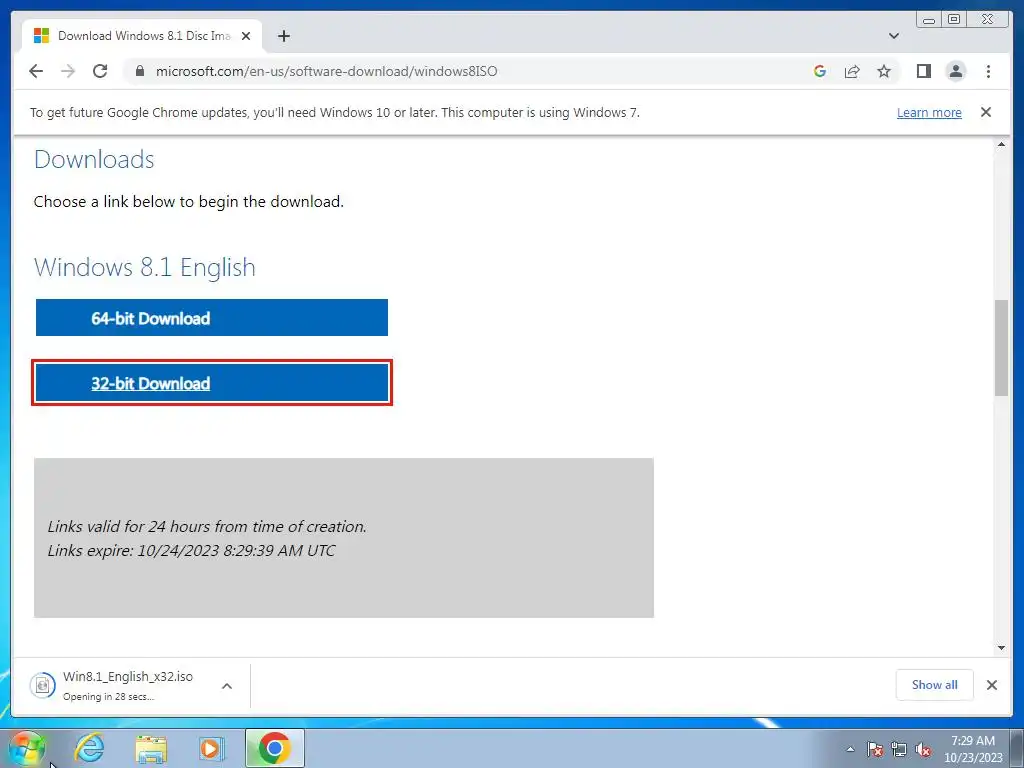Dismiss the Chrome updates notification bar
The height and width of the screenshot is (768, 1024).
tap(985, 112)
